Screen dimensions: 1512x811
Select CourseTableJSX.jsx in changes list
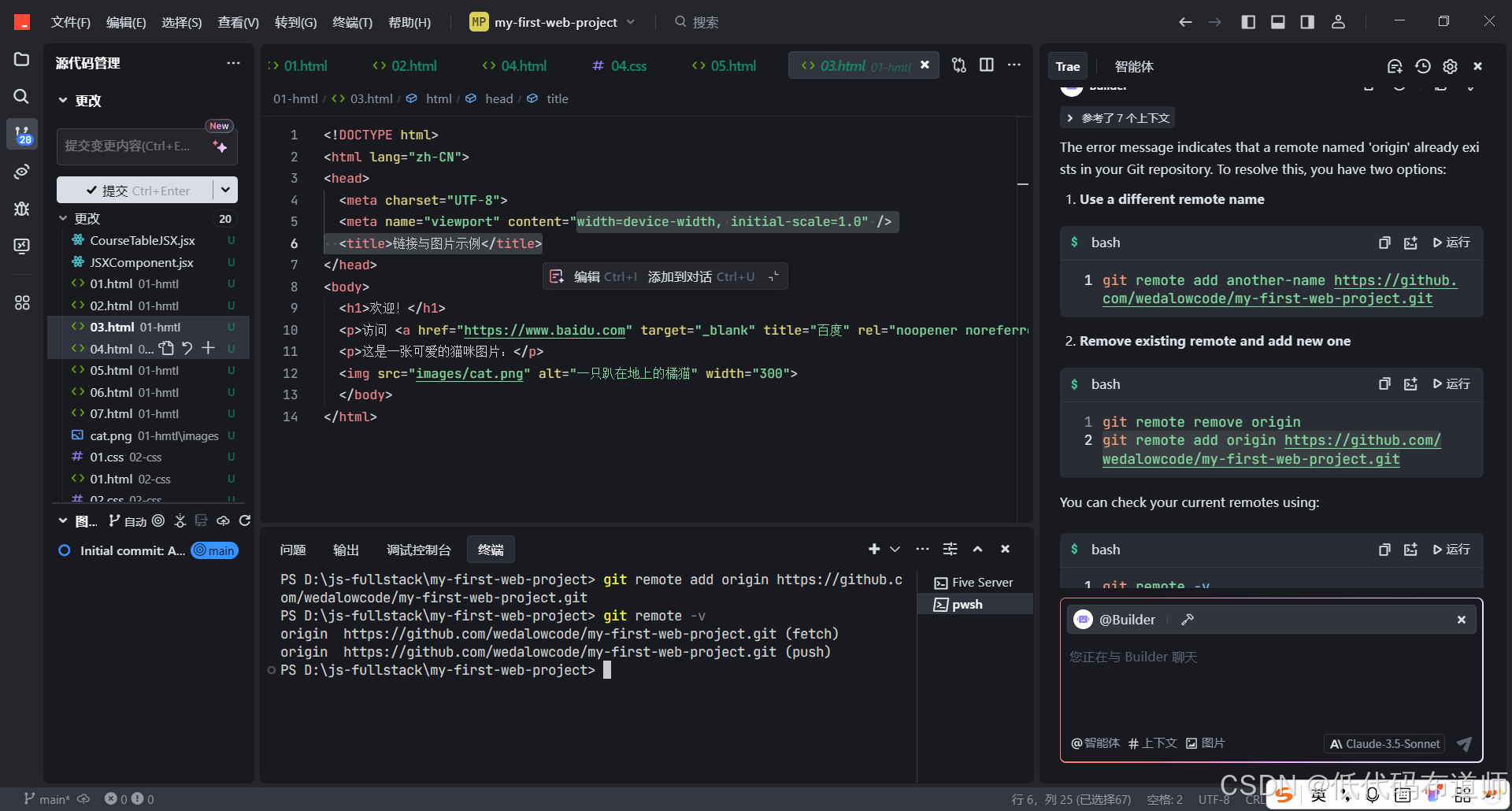(148, 240)
